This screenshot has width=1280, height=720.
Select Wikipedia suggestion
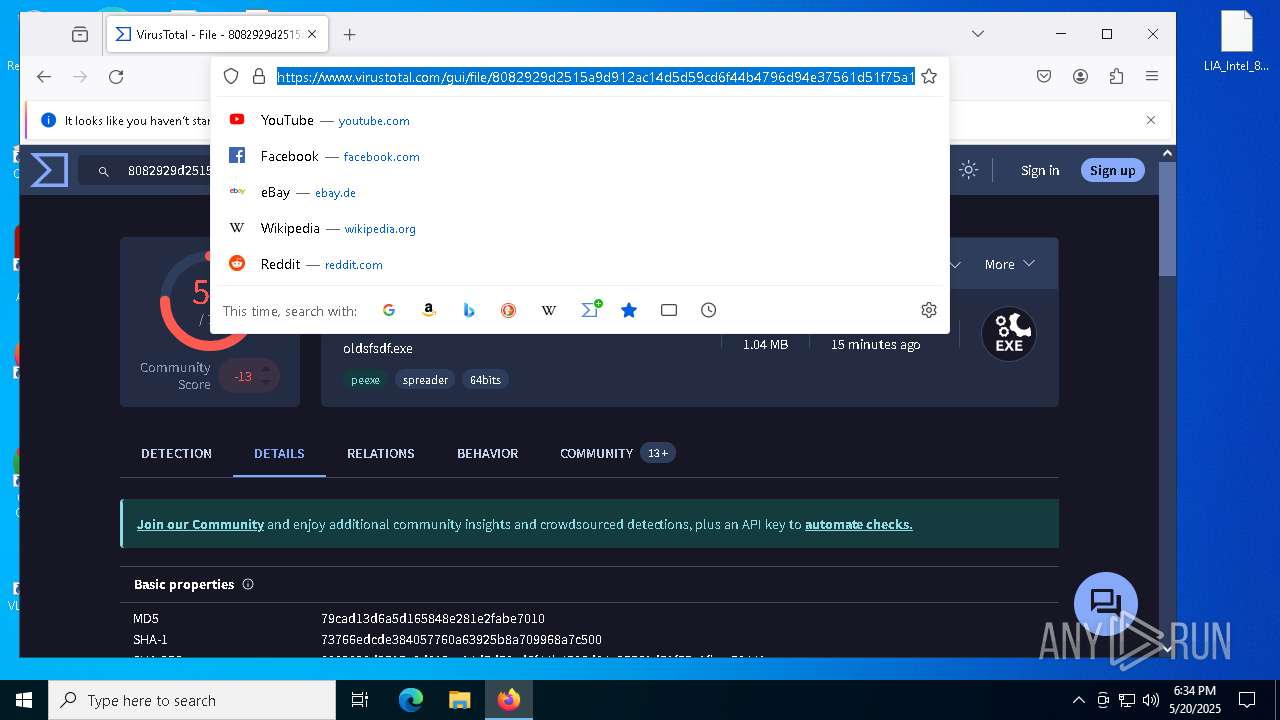580,228
